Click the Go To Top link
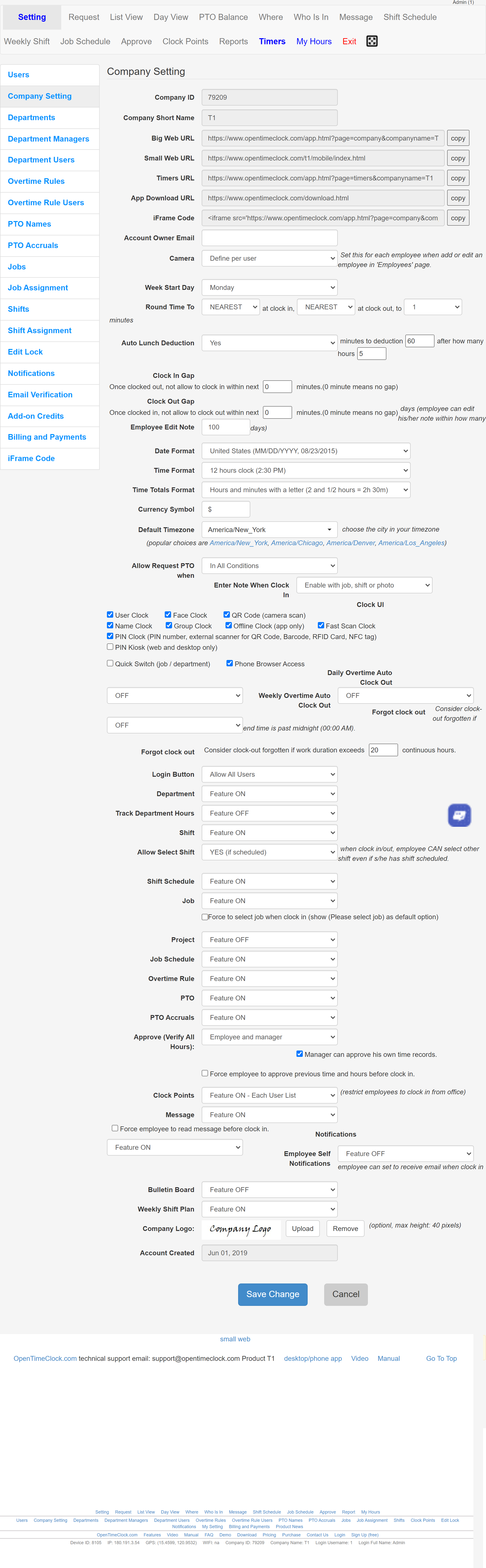Screen dimensions: 486x1568 tap(441, 1359)
